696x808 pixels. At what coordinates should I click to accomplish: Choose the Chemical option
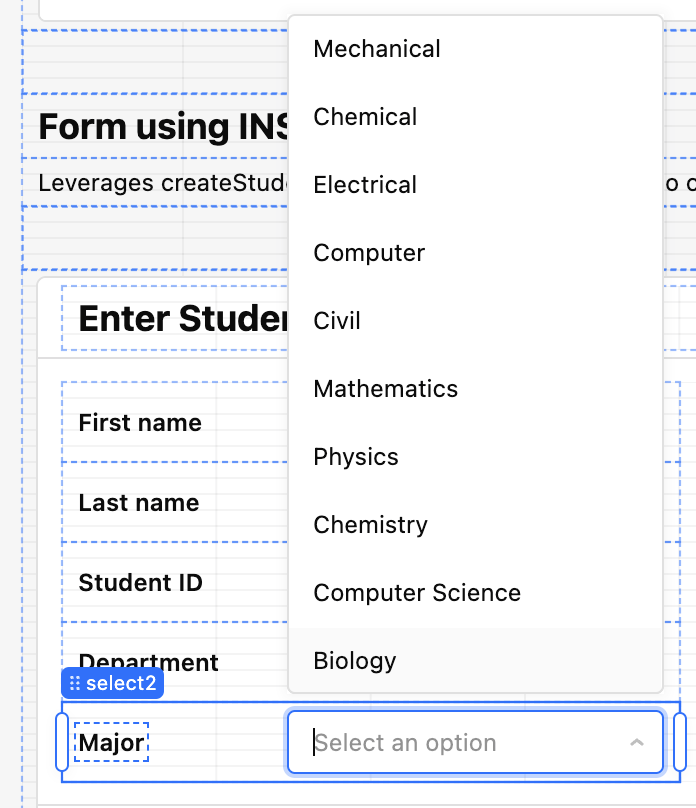point(475,117)
